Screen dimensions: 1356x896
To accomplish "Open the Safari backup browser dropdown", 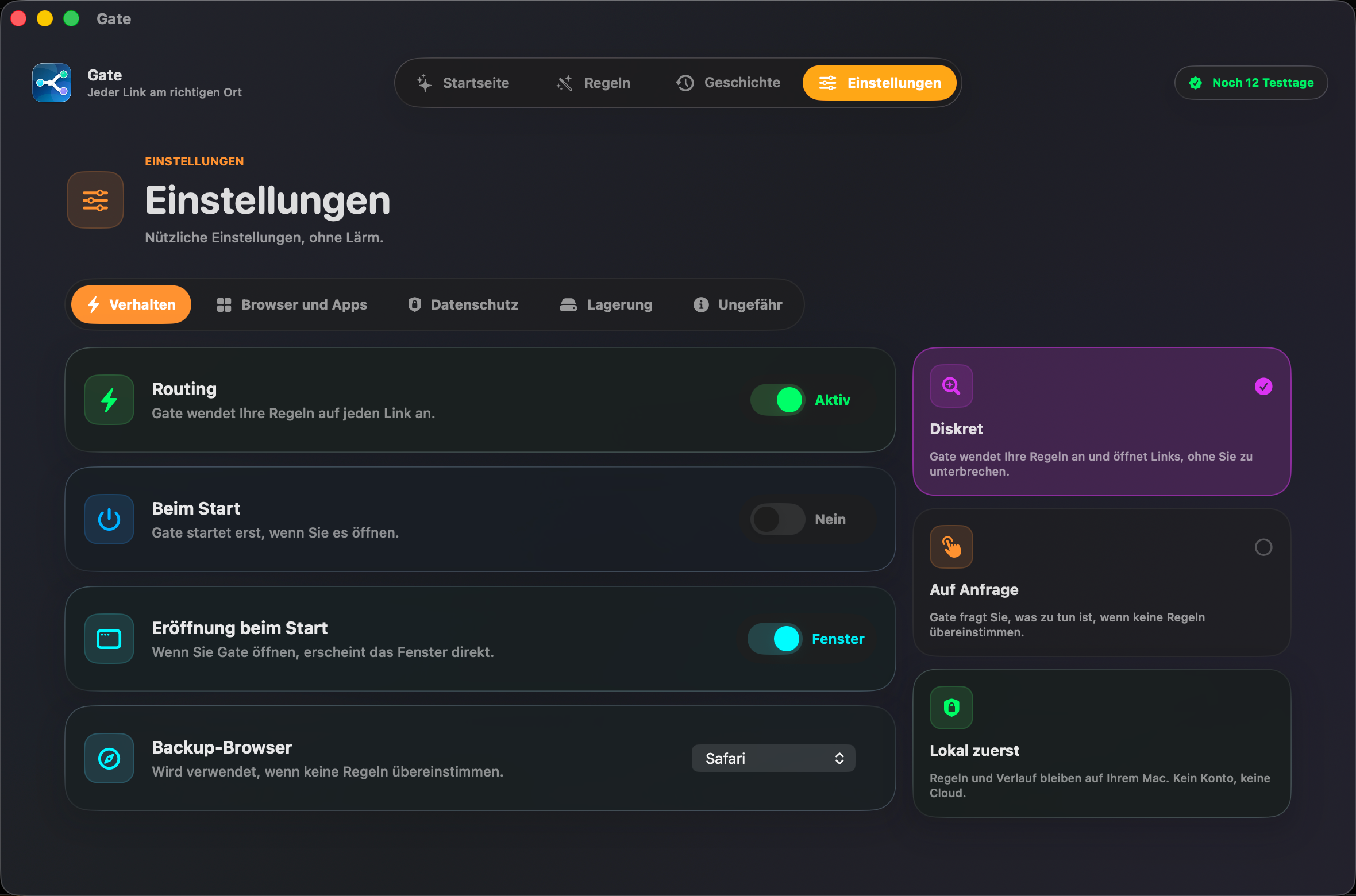I will tap(773, 758).
